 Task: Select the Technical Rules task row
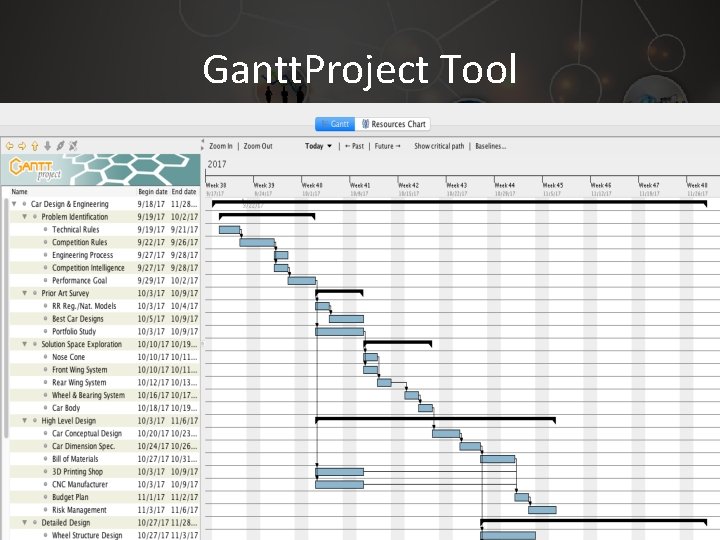105,229
